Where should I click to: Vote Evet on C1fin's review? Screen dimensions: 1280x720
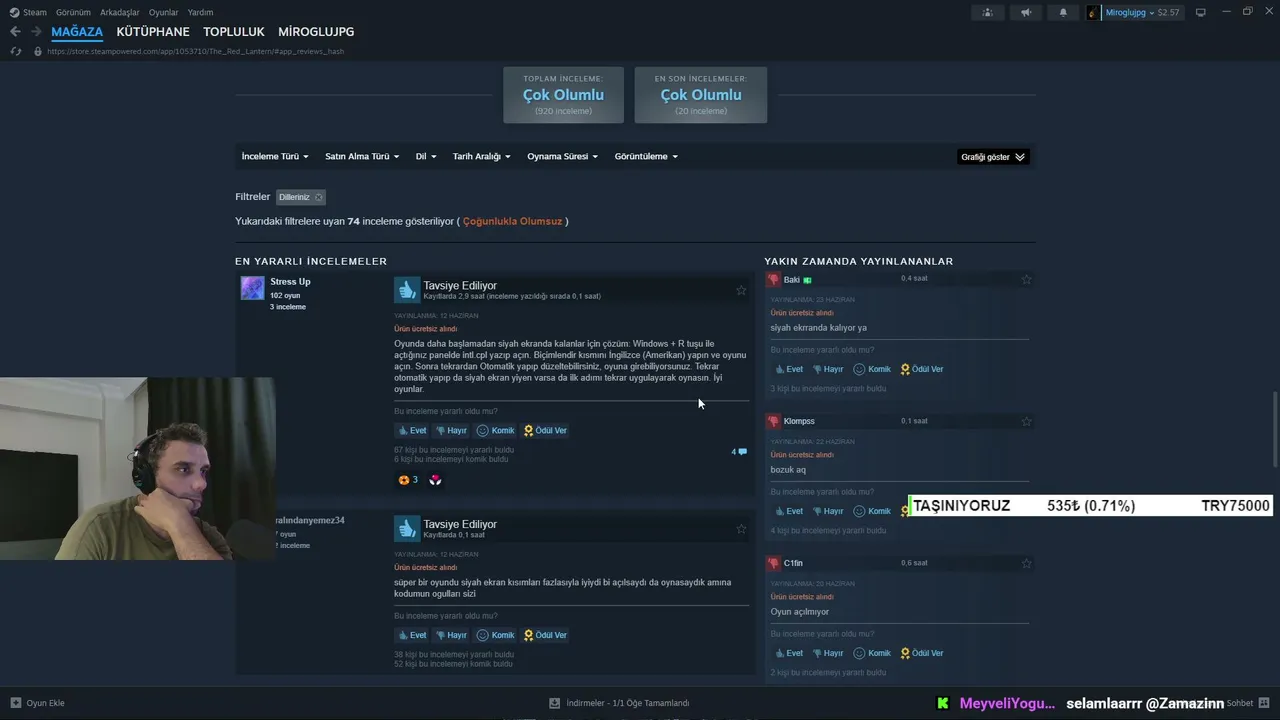pyautogui.click(x=789, y=653)
